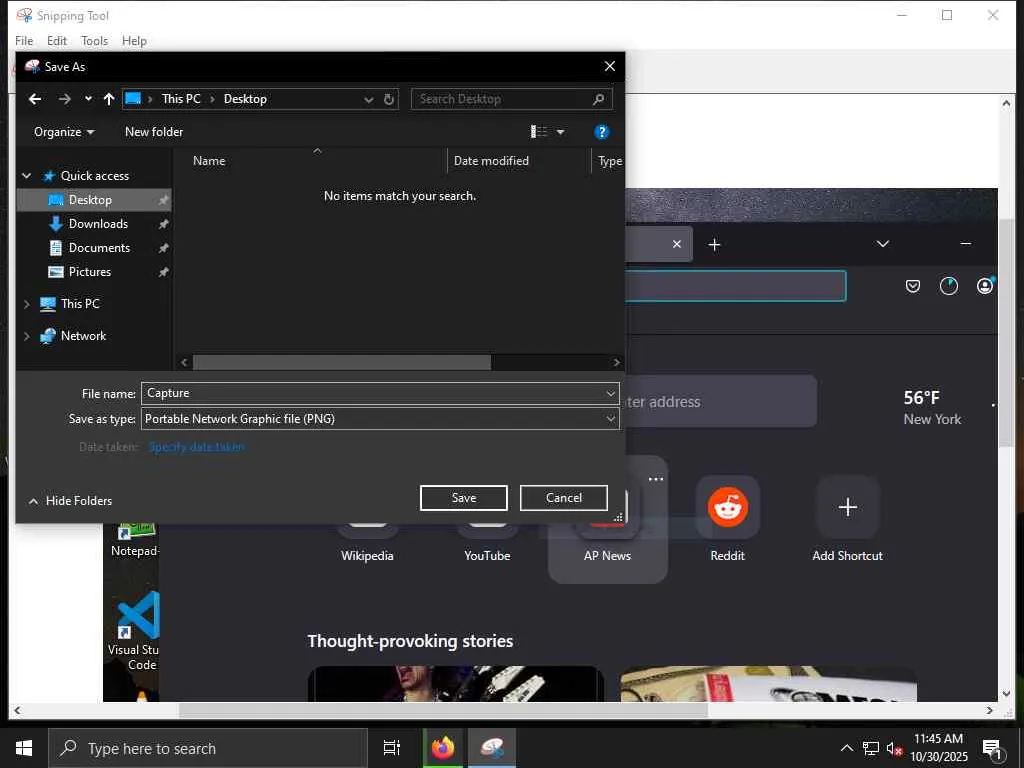Select Downloads in the sidebar
Screen dimensions: 1024x768
coord(98,224)
